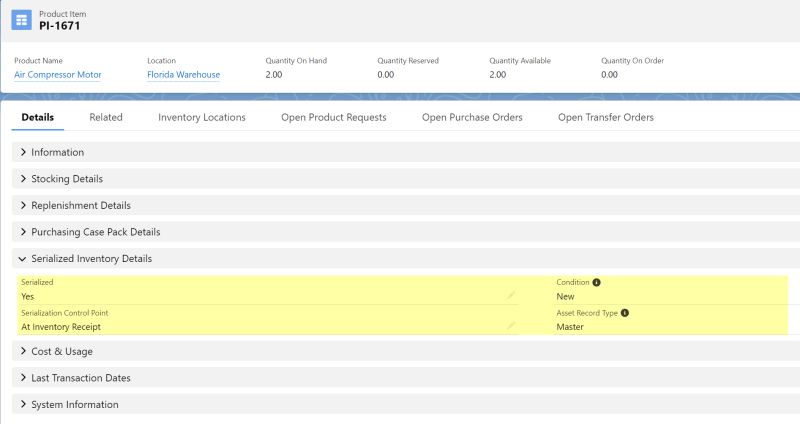The height and width of the screenshot is (424, 800).
Task: Open the Inventory Locations tab
Action: (202, 117)
